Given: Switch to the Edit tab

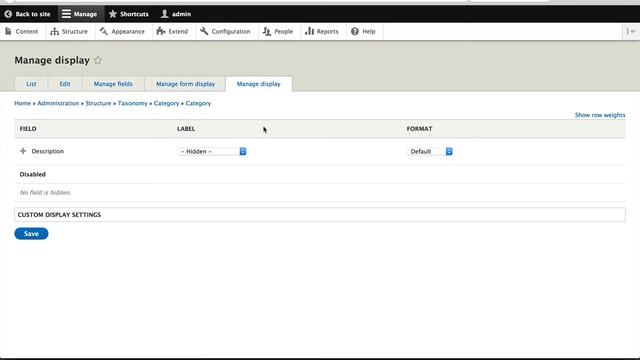Looking at the screenshot, I should pos(65,84).
